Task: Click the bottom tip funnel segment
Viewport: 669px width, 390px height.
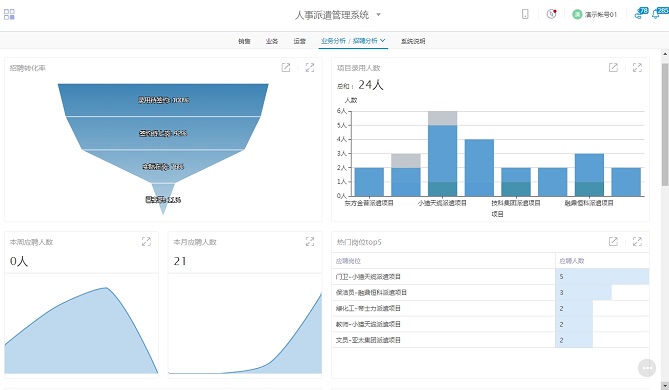Action: [163, 199]
